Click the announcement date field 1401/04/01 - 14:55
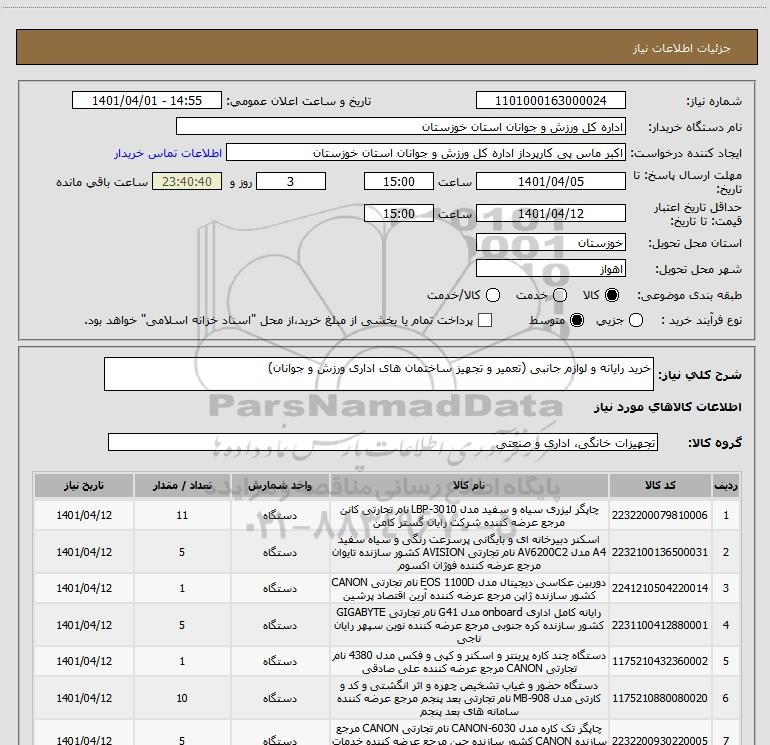This screenshot has width=770, height=745. point(147,100)
